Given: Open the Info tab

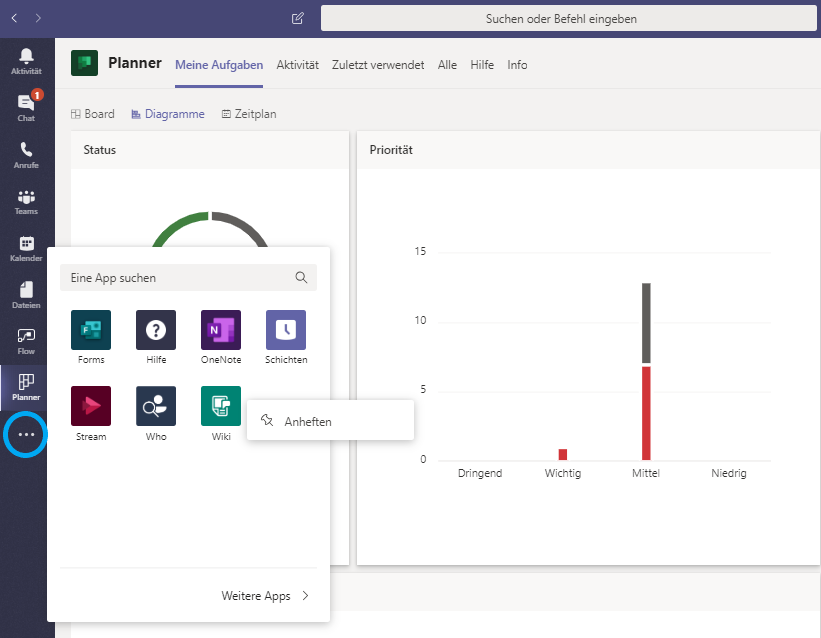Looking at the screenshot, I should pyautogui.click(x=517, y=65).
